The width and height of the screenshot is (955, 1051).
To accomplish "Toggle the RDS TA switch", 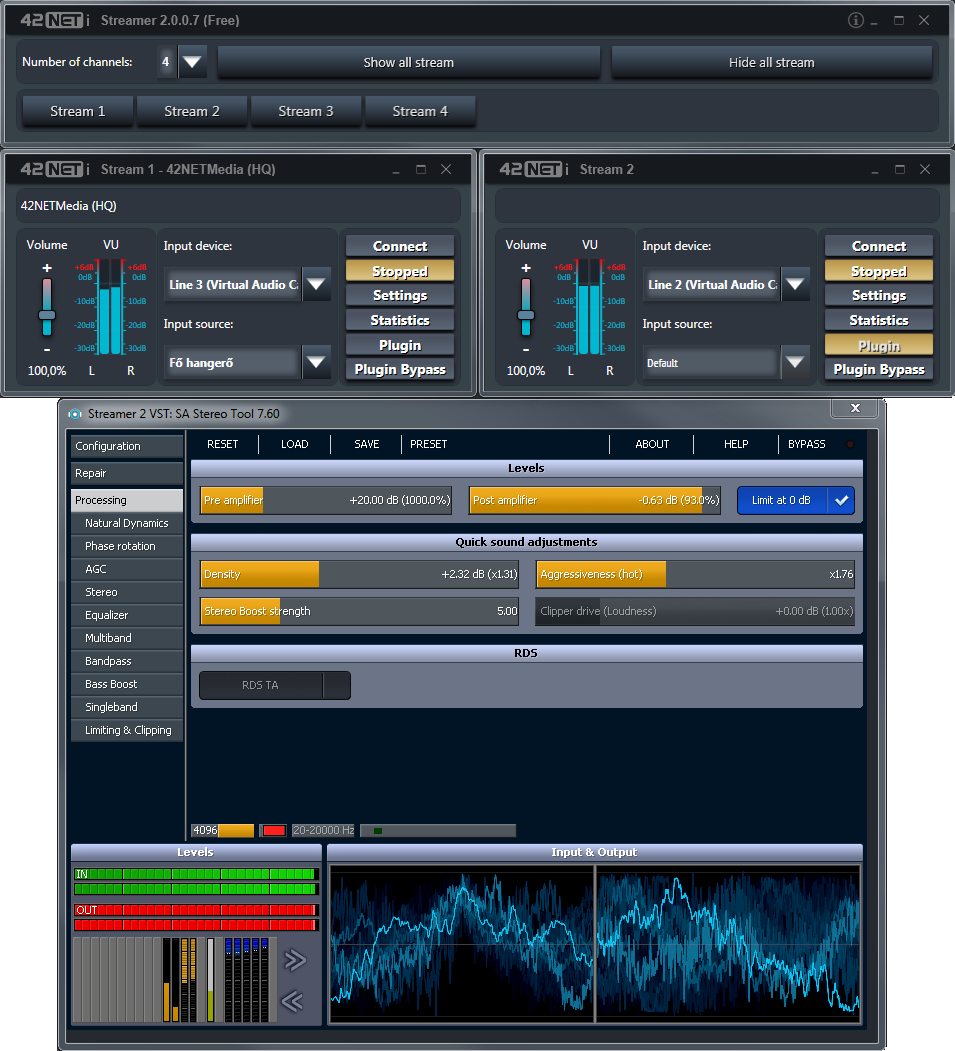I will (275, 685).
